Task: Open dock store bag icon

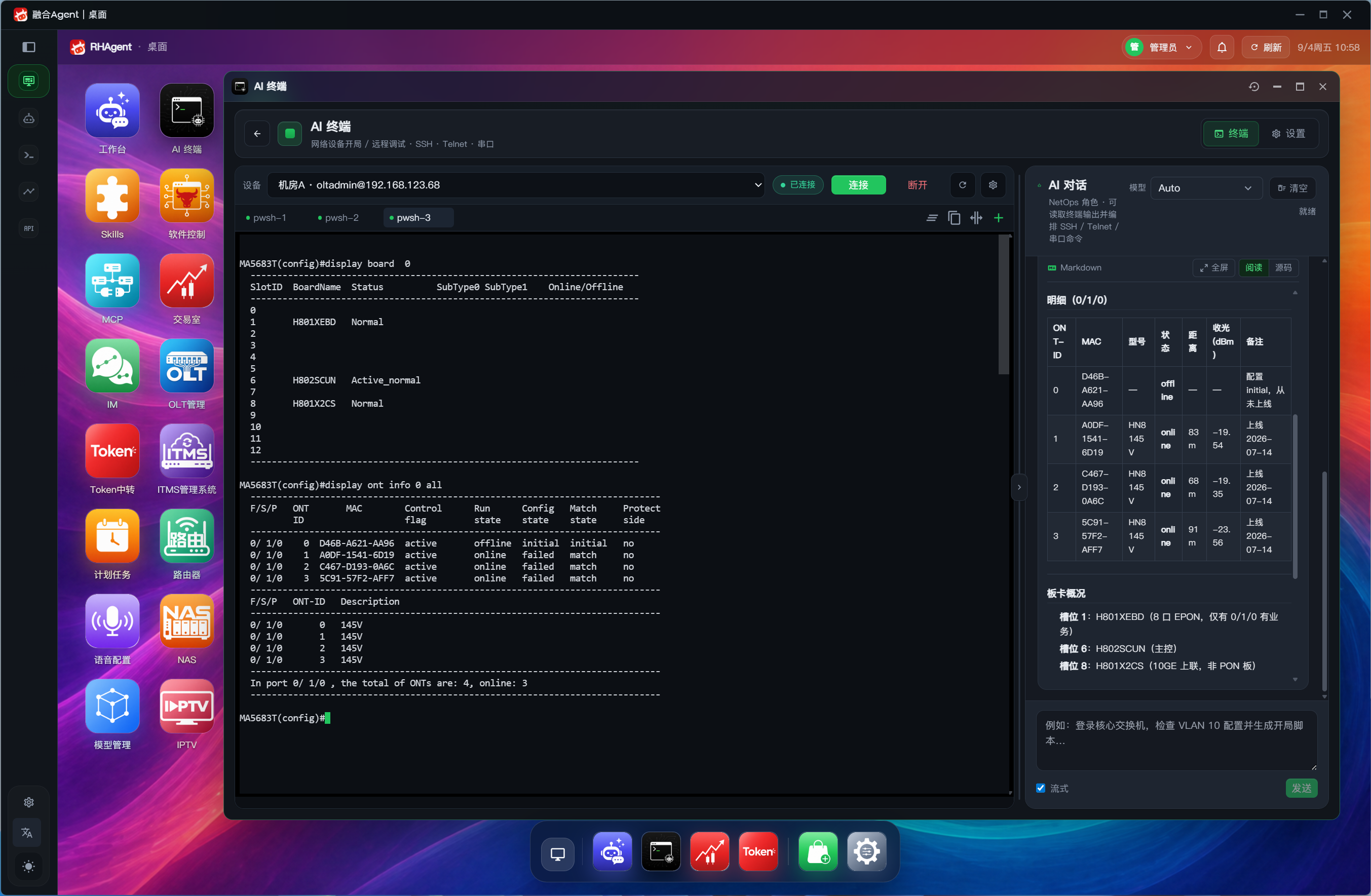Action: coord(818,851)
